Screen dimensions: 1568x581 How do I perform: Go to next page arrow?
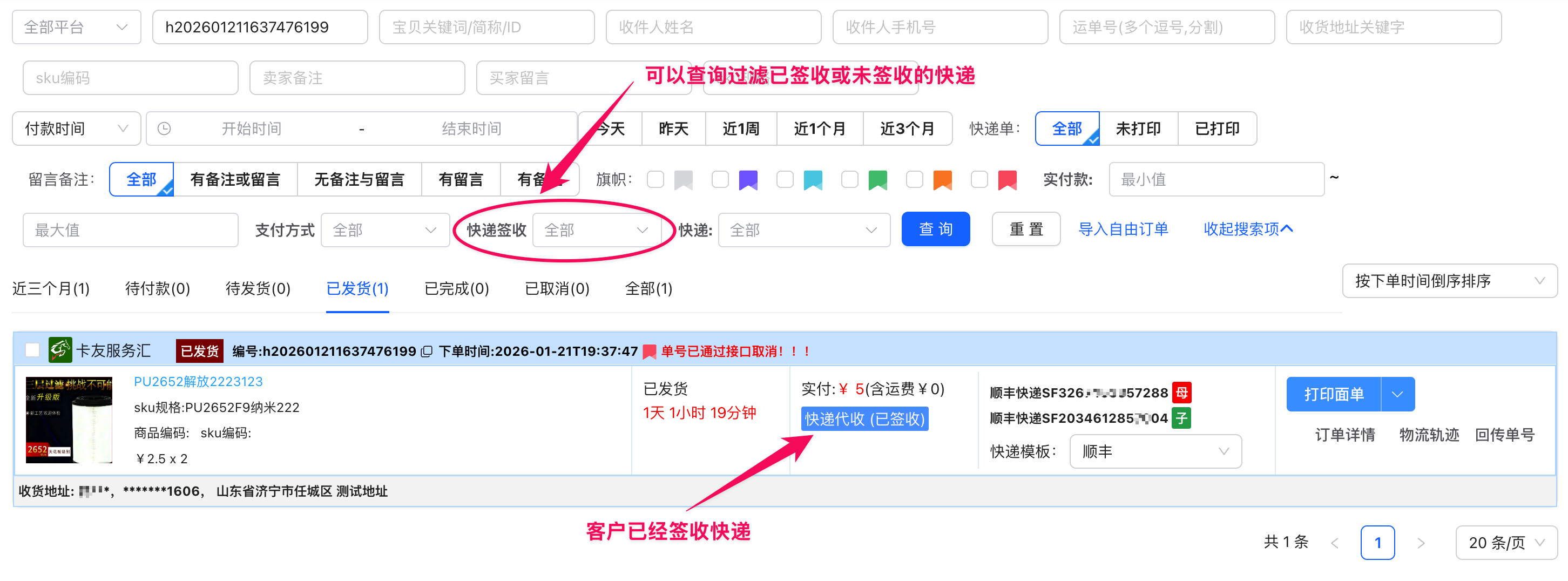point(1420,543)
